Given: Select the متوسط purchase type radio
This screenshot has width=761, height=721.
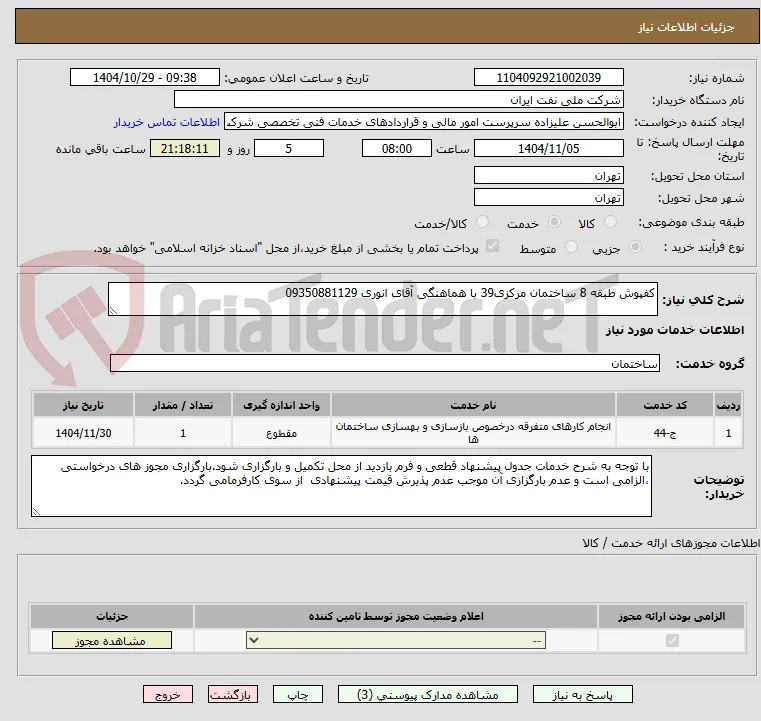Looking at the screenshot, I should click(x=571, y=247).
